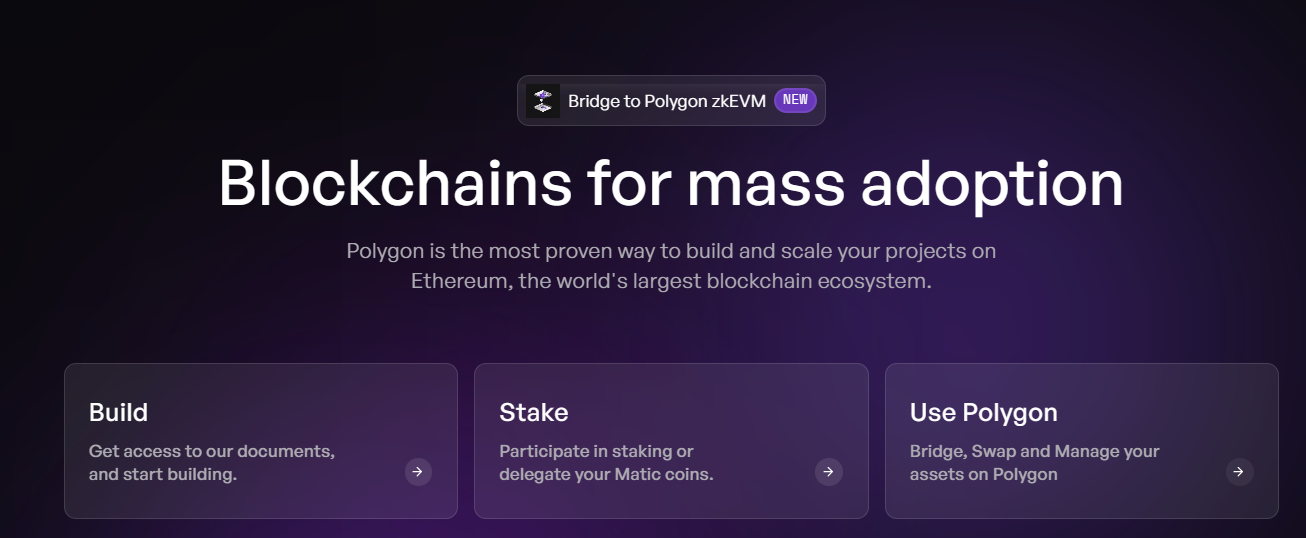Click "and start building." text in Build card
This screenshot has width=1306, height=538.
[162, 474]
